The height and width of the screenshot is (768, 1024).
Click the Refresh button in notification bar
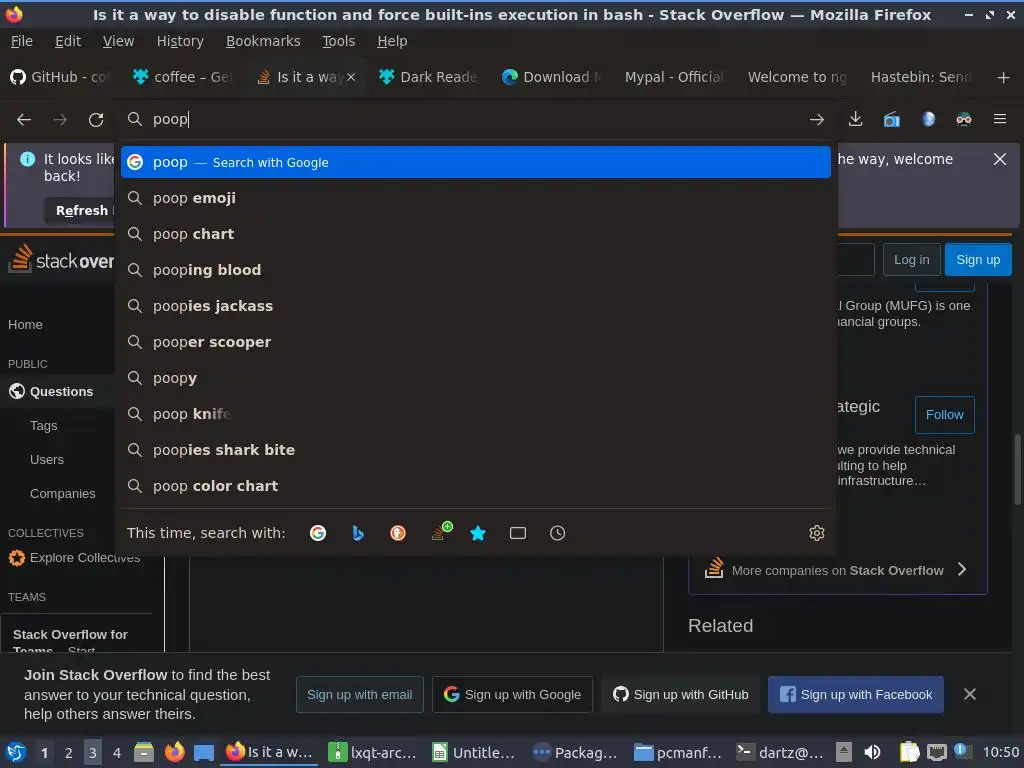point(82,210)
